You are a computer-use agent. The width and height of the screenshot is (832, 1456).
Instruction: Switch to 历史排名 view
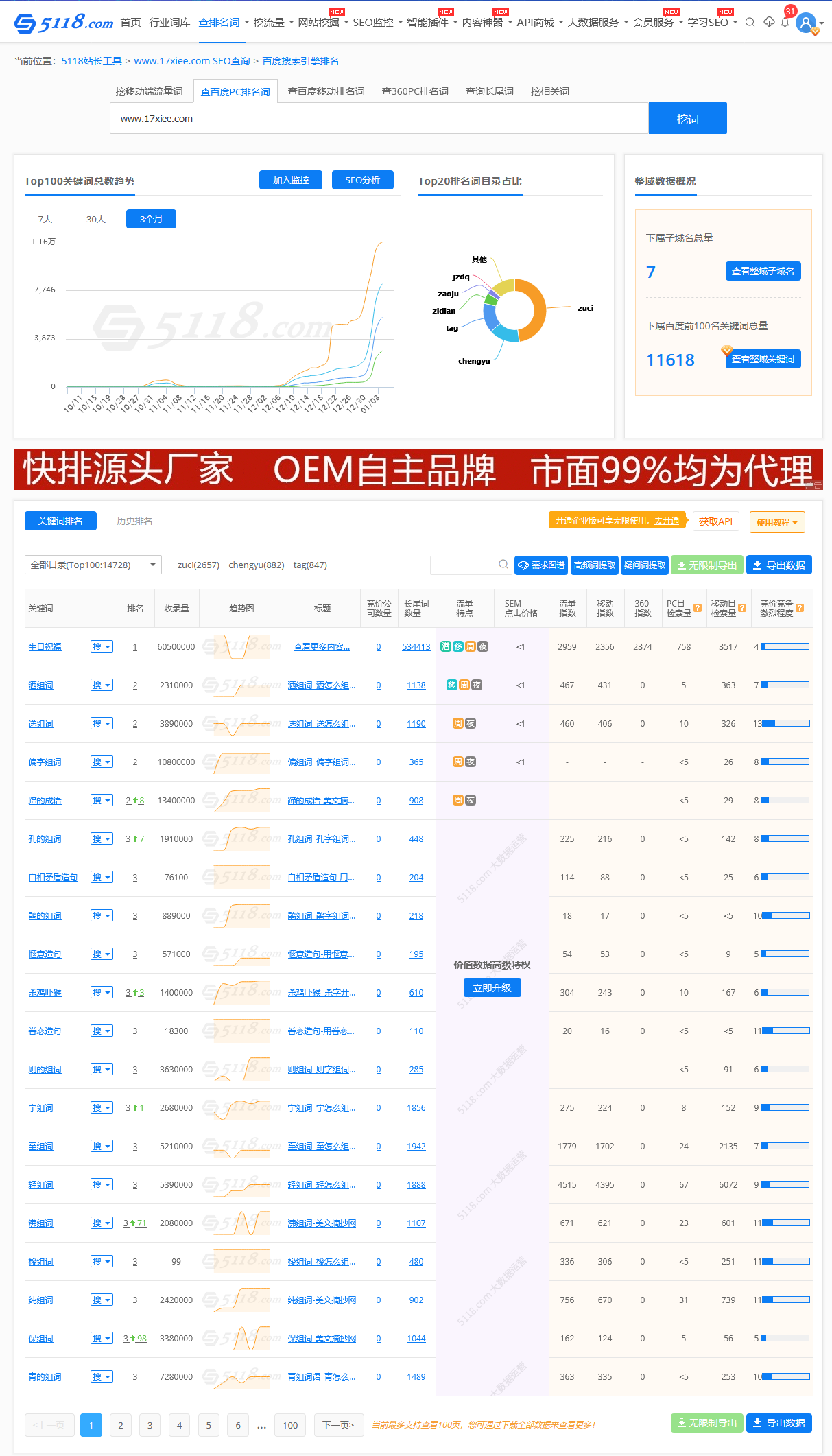click(x=134, y=521)
